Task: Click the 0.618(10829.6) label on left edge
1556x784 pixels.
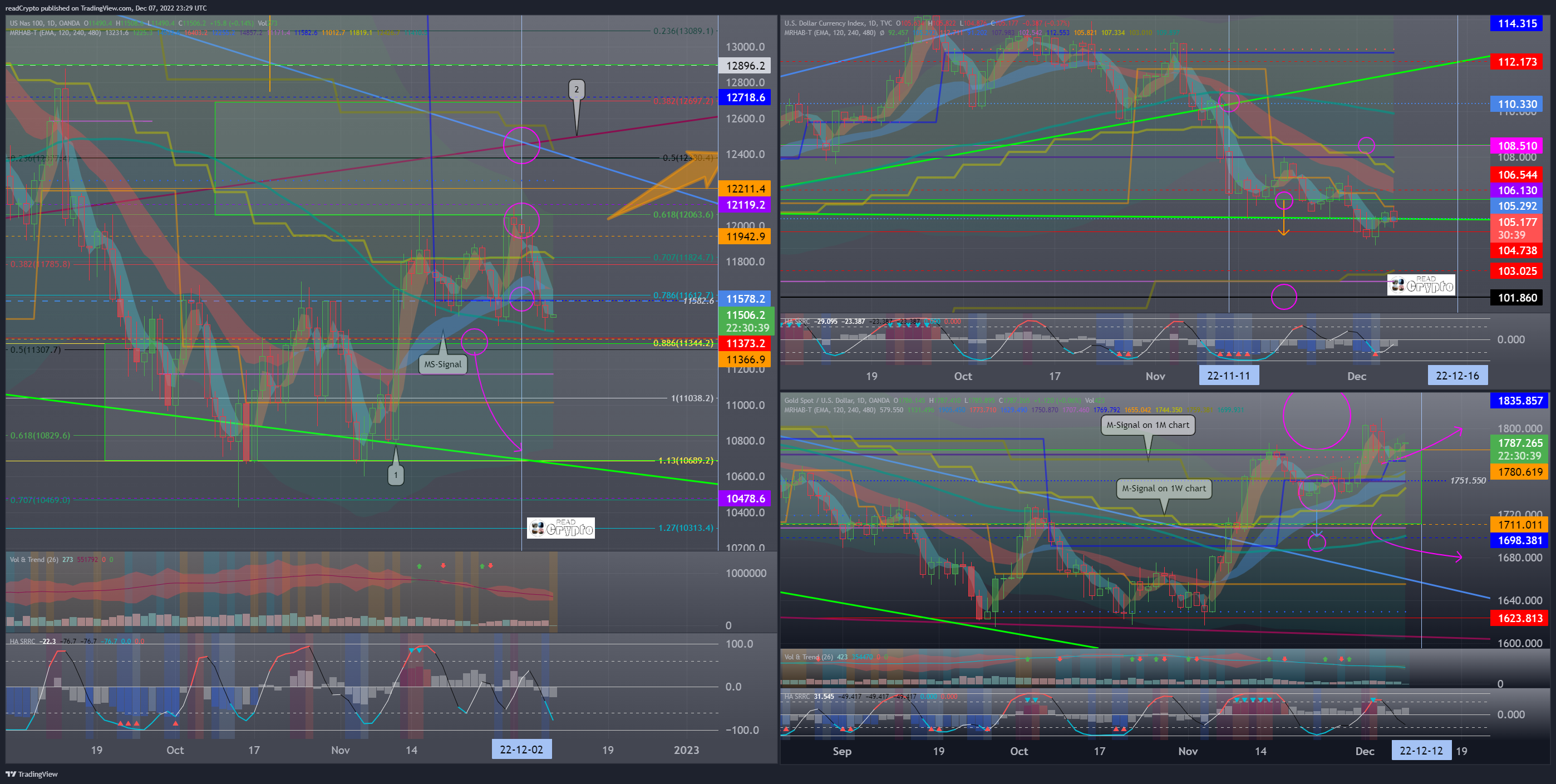Action: click(x=40, y=435)
